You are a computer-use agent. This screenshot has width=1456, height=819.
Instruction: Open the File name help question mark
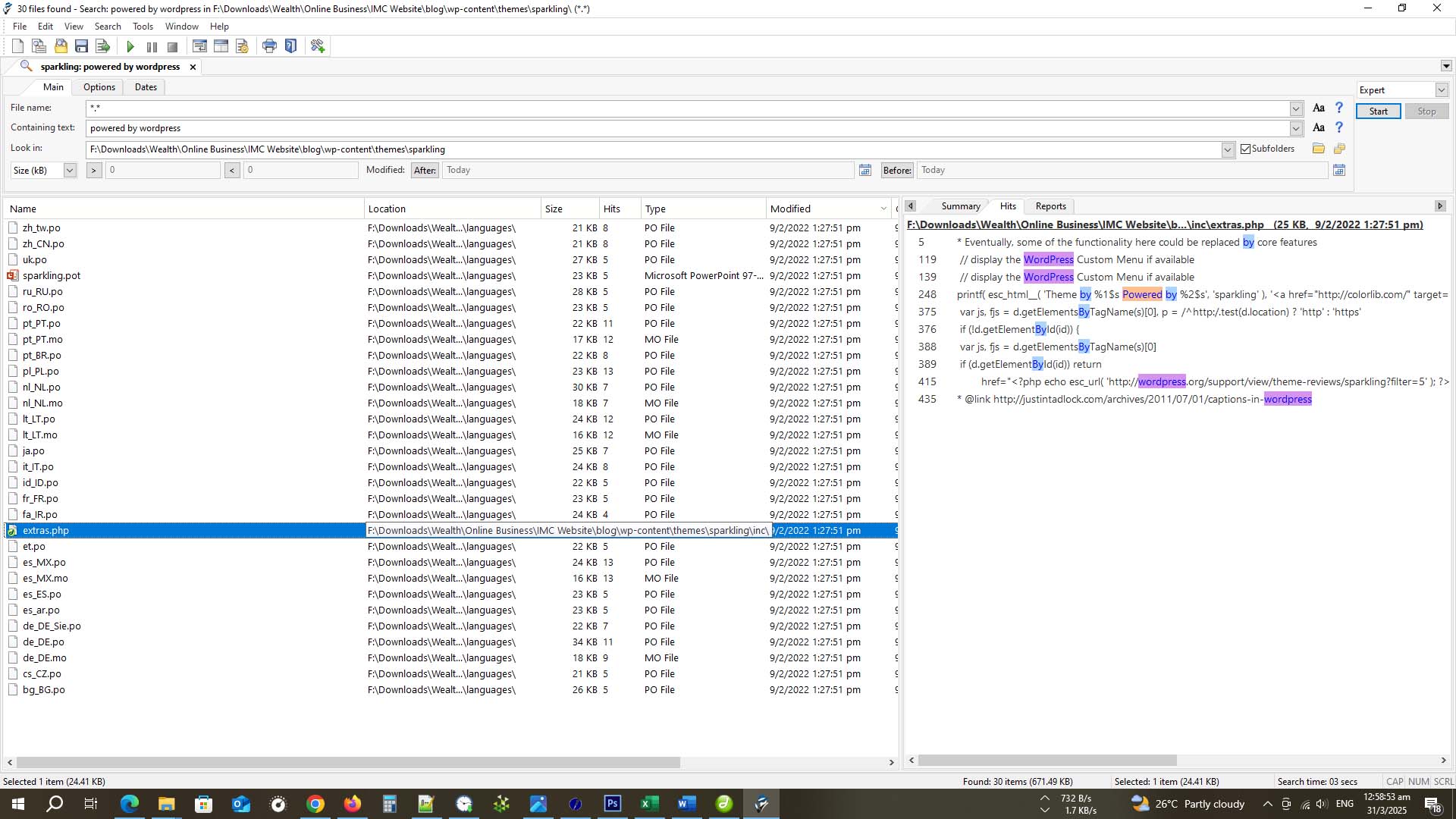pyautogui.click(x=1339, y=108)
